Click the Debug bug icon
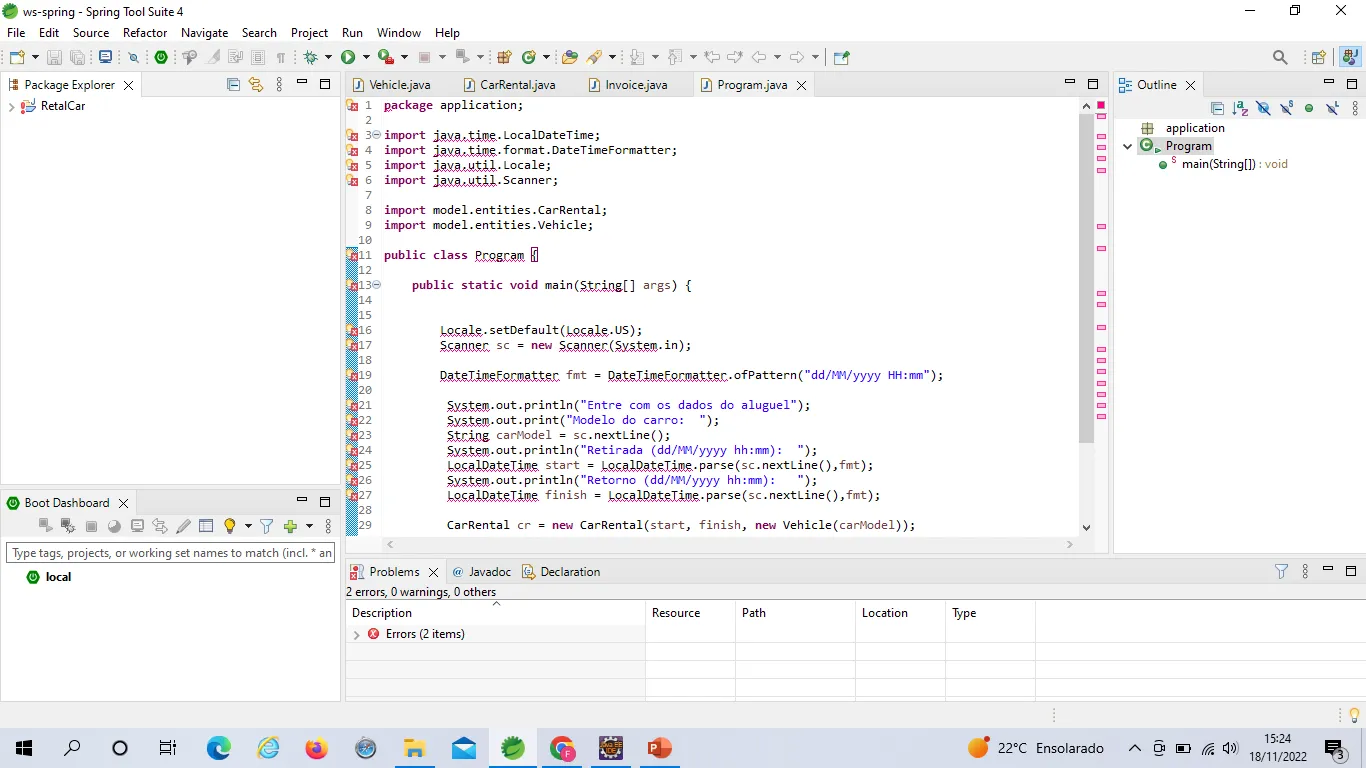The width and height of the screenshot is (1366, 768). click(310, 58)
